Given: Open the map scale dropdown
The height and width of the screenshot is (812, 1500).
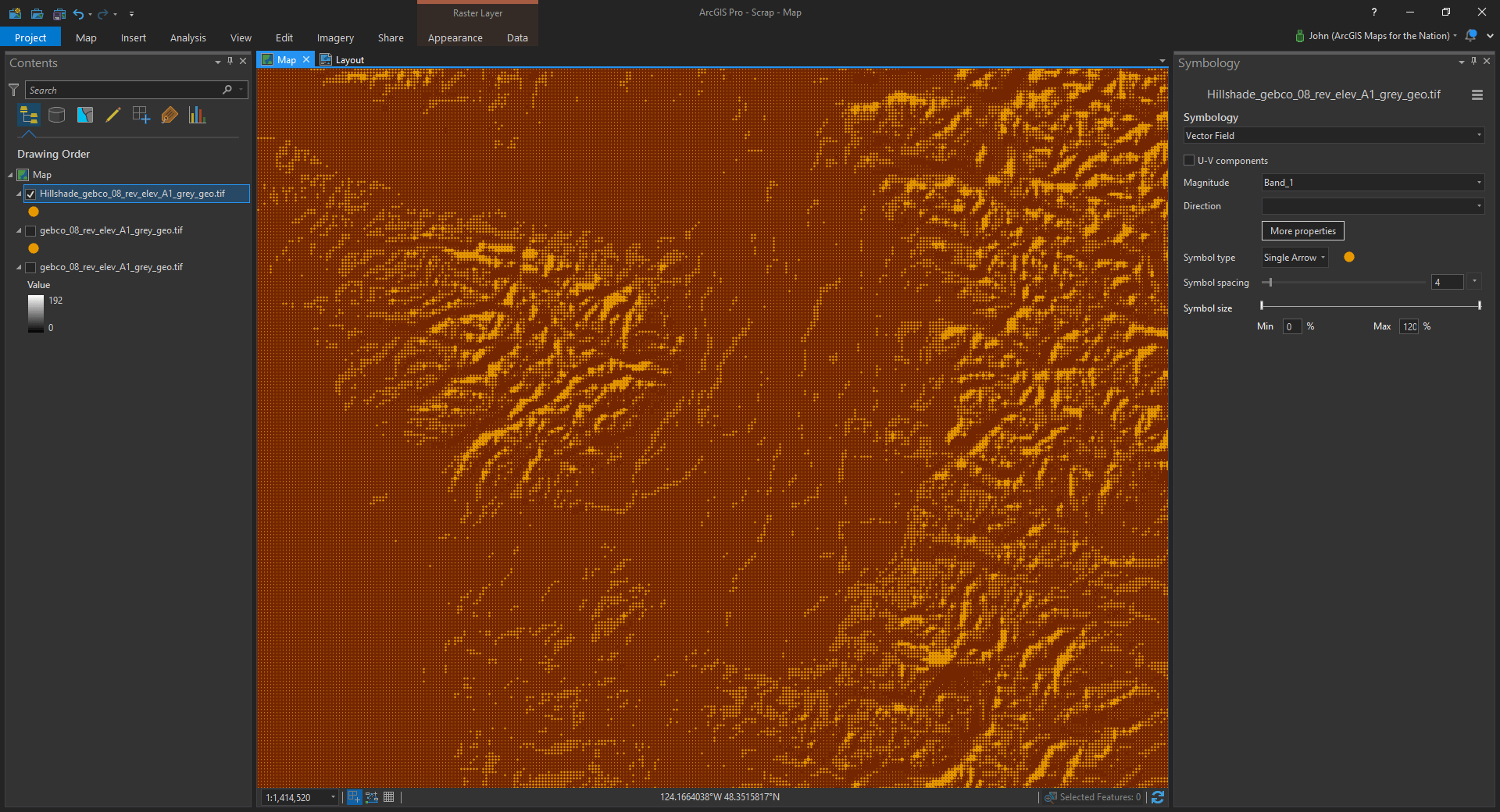Looking at the screenshot, I should (333, 797).
